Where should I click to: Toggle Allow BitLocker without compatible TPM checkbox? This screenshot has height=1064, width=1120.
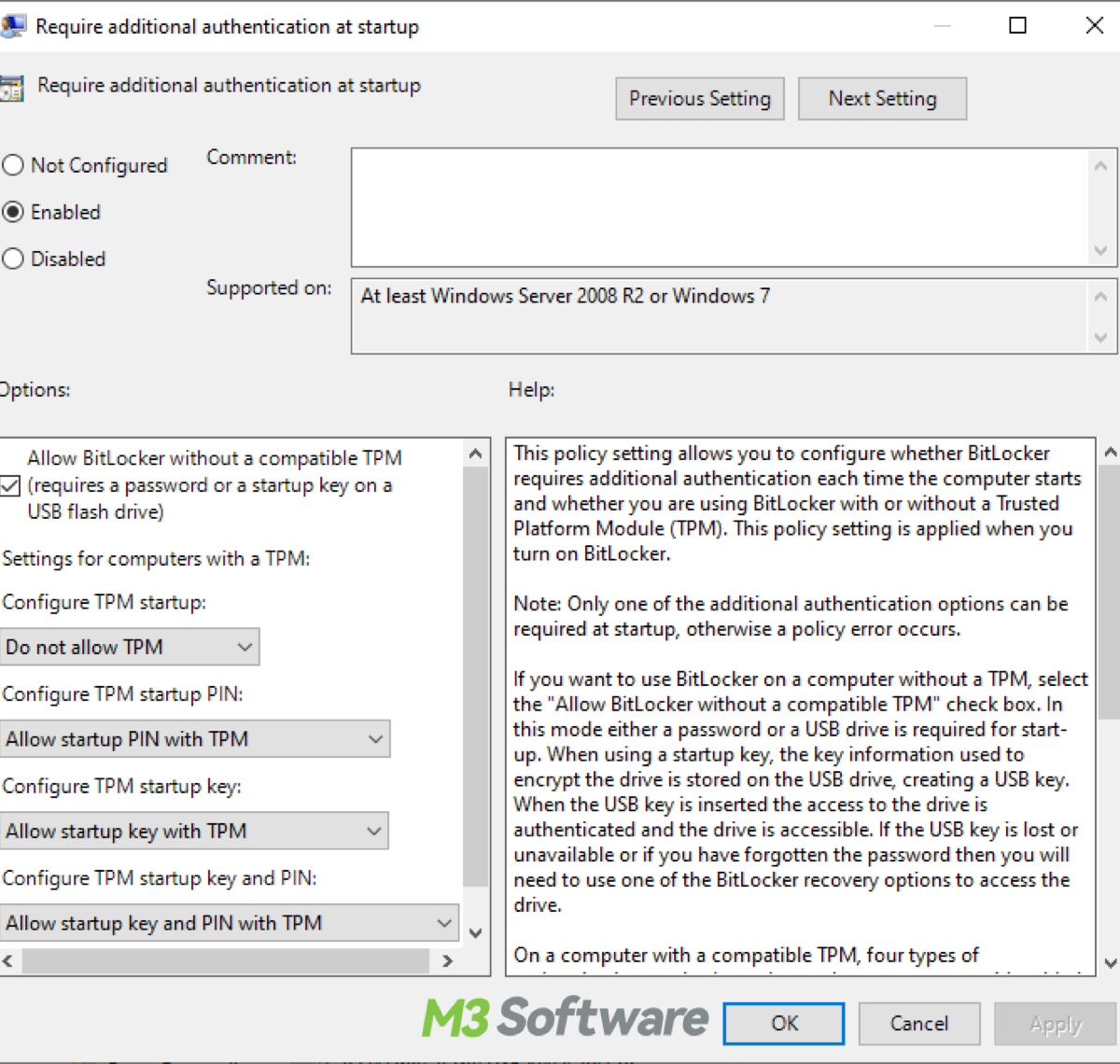[10, 485]
